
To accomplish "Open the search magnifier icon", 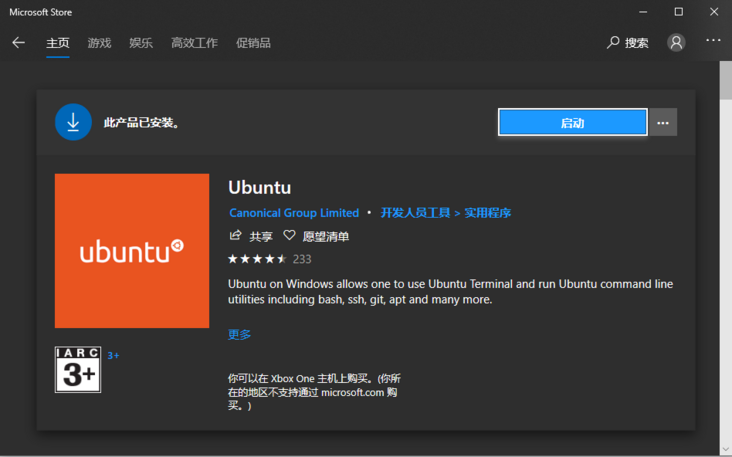I will pyautogui.click(x=613, y=43).
